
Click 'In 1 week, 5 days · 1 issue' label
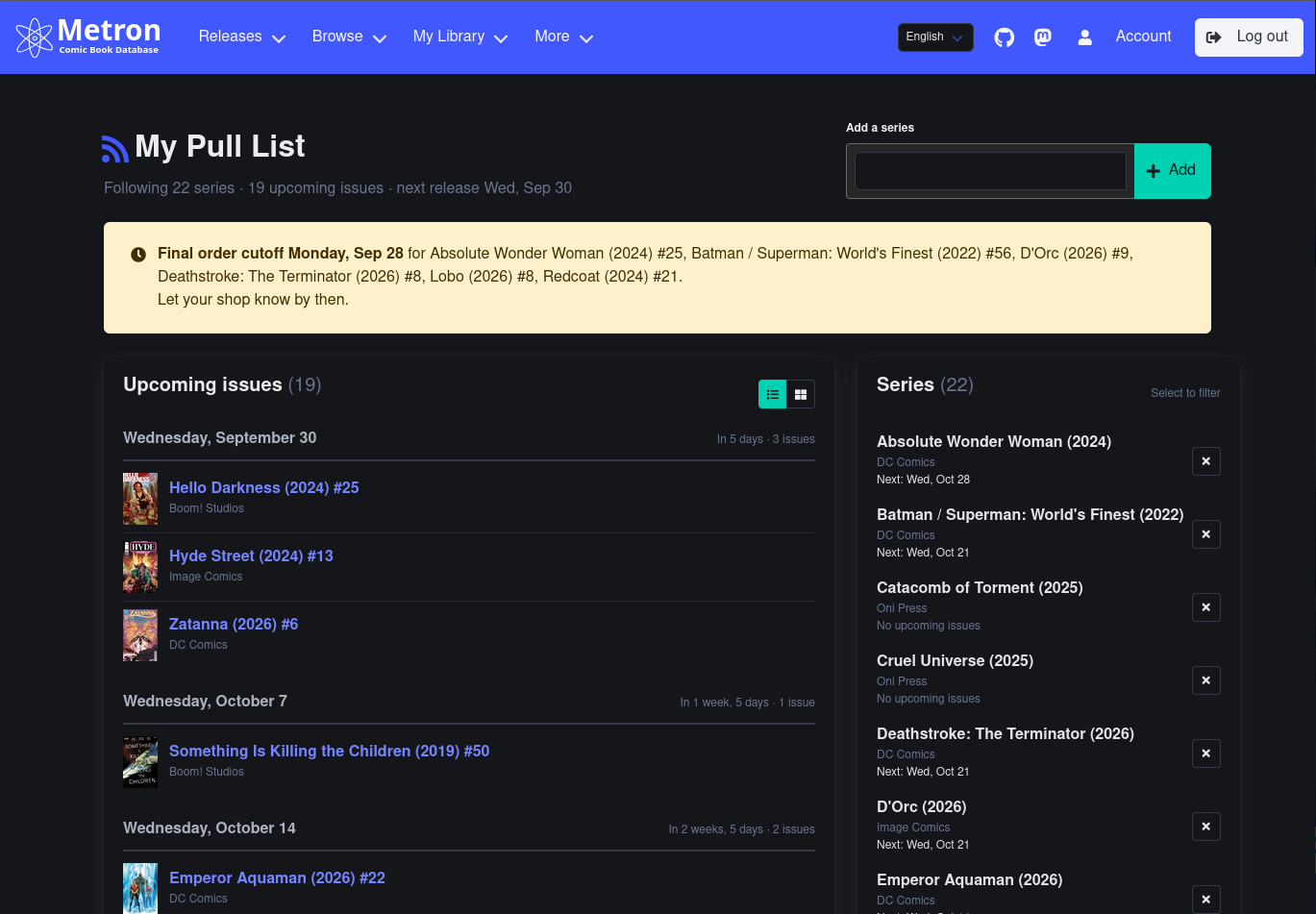[748, 703]
